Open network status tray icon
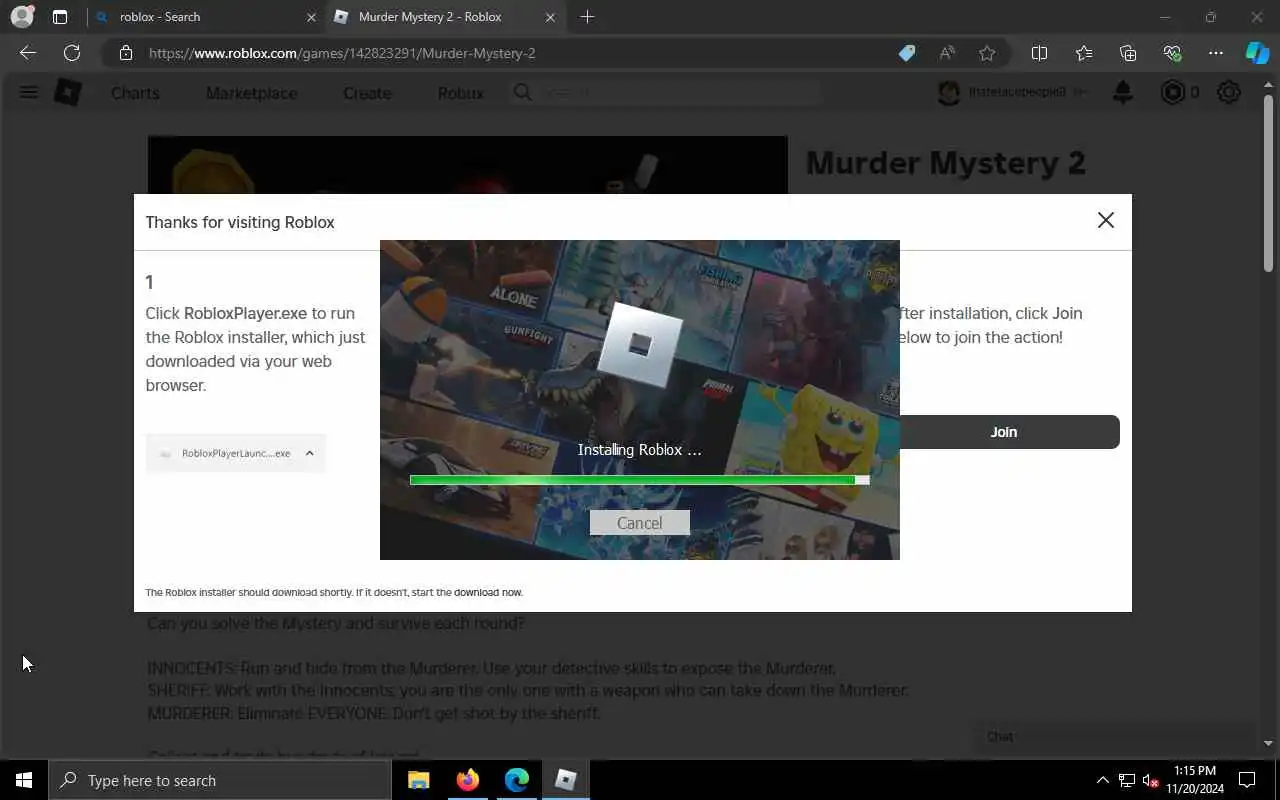1280x800 pixels. click(x=1127, y=780)
